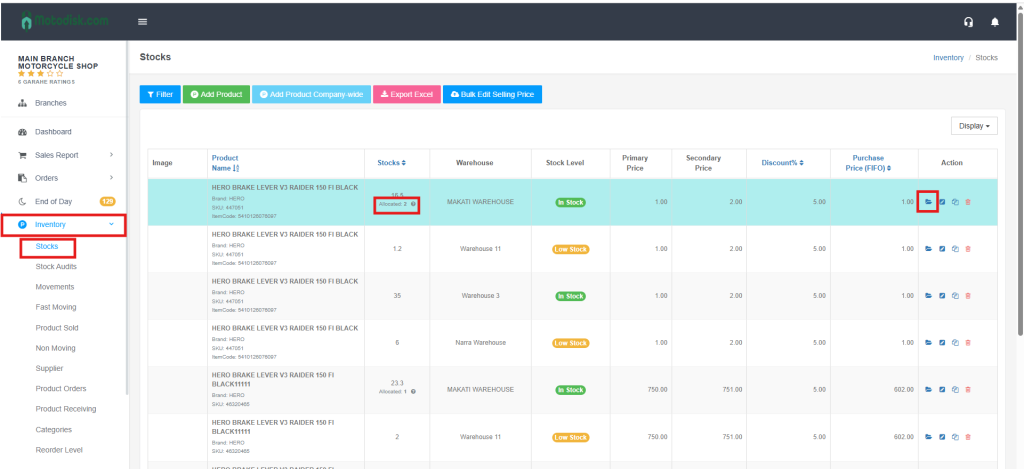Click the edit icon in Warehouse 11 row
Viewport: 1024px width, 469px height.
pyautogui.click(x=941, y=249)
